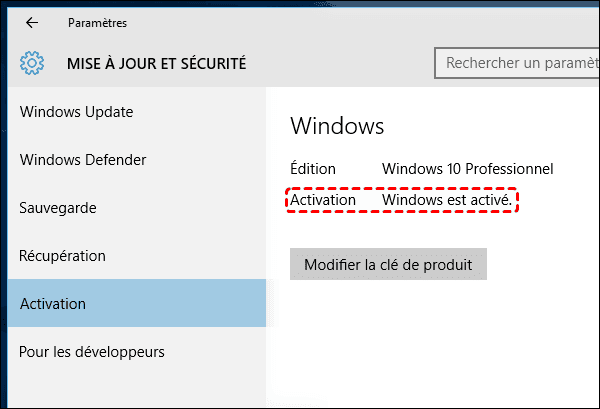Click the Activation label in the content pane
This screenshot has height=409, width=600.
pyautogui.click(x=323, y=200)
